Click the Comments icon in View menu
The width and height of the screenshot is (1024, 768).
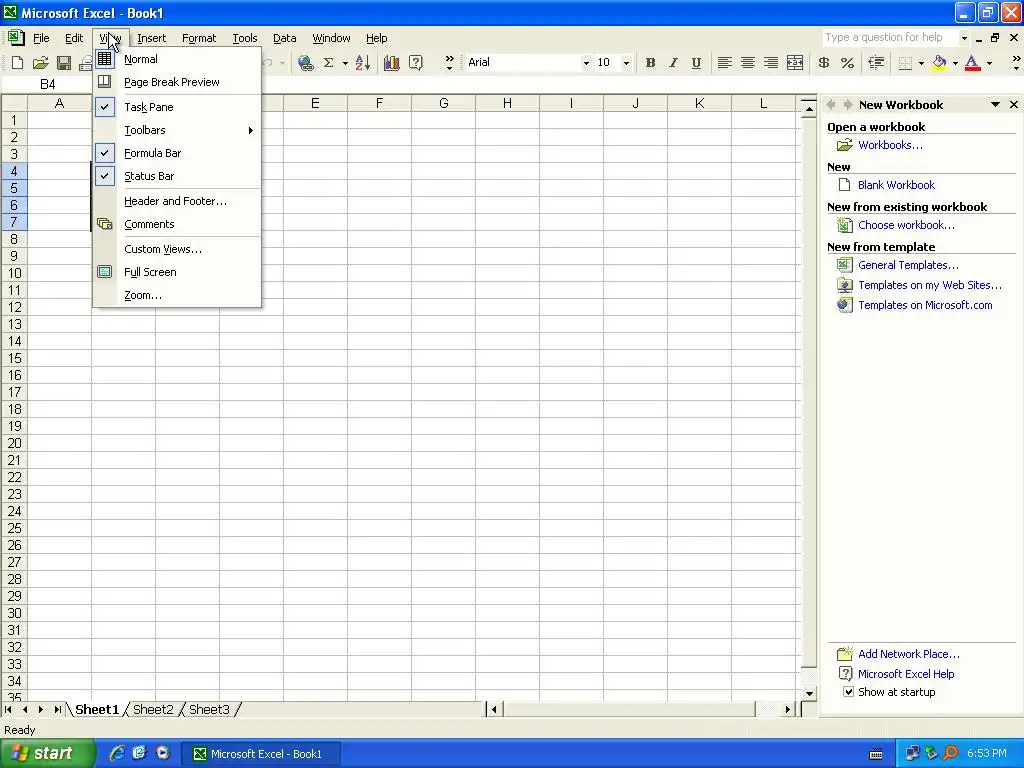pyautogui.click(x=104, y=224)
